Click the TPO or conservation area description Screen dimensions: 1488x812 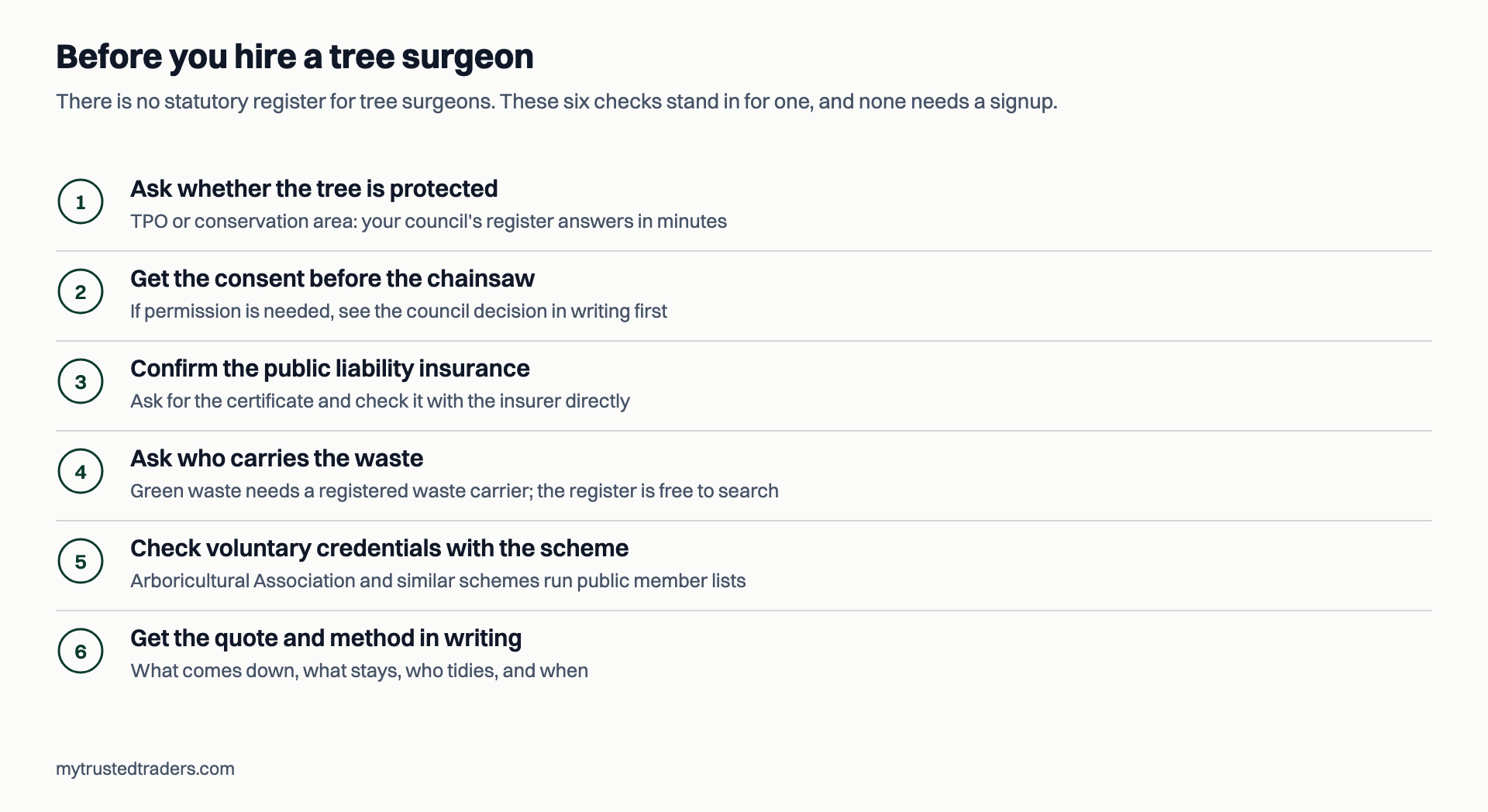coord(429,222)
